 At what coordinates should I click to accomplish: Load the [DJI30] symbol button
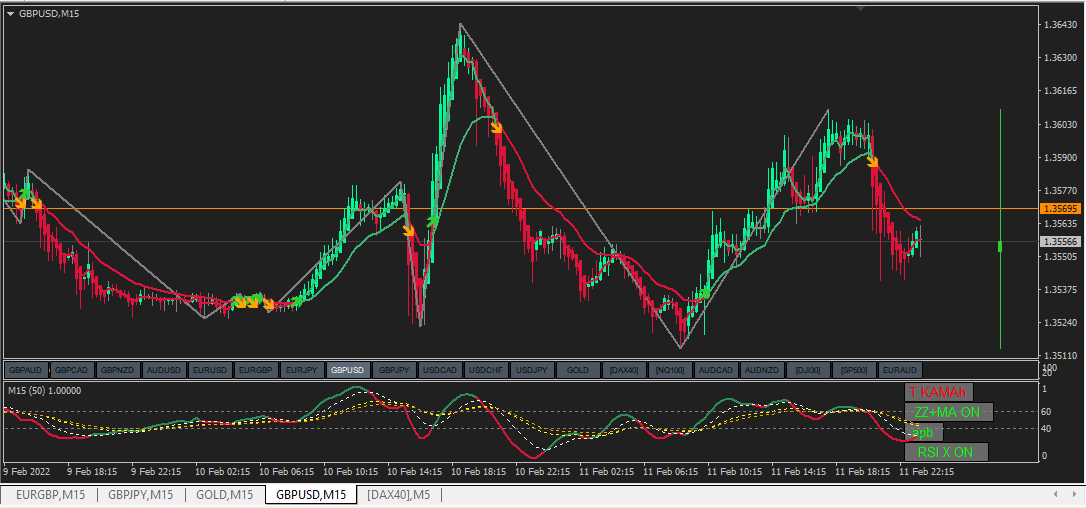point(808,370)
